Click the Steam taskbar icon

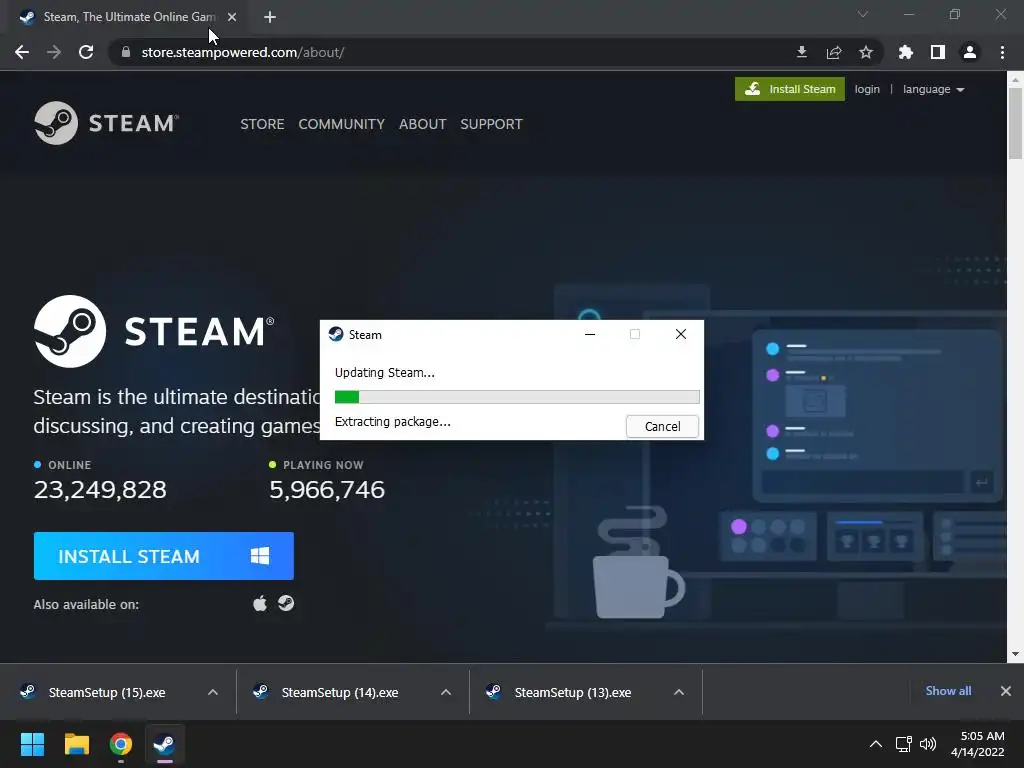pos(165,744)
